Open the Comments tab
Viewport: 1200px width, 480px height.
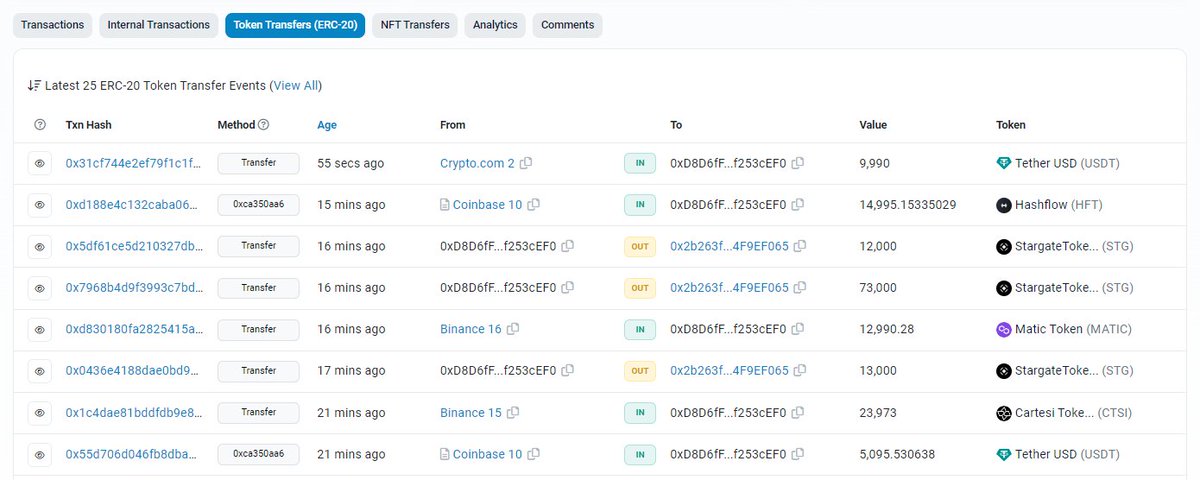click(x=567, y=25)
